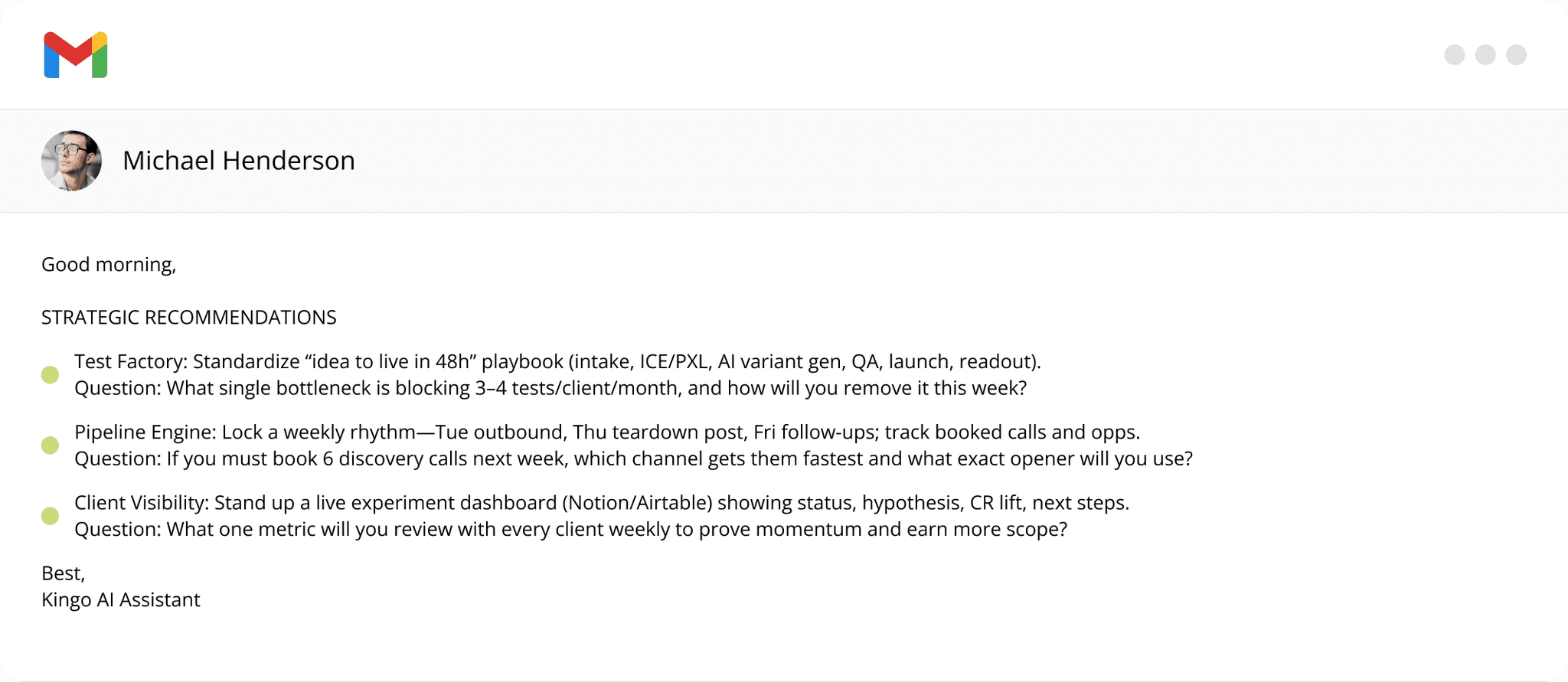The width and height of the screenshot is (1568, 682).
Task: Click the leftmost gray window dot
Action: 1454,55
